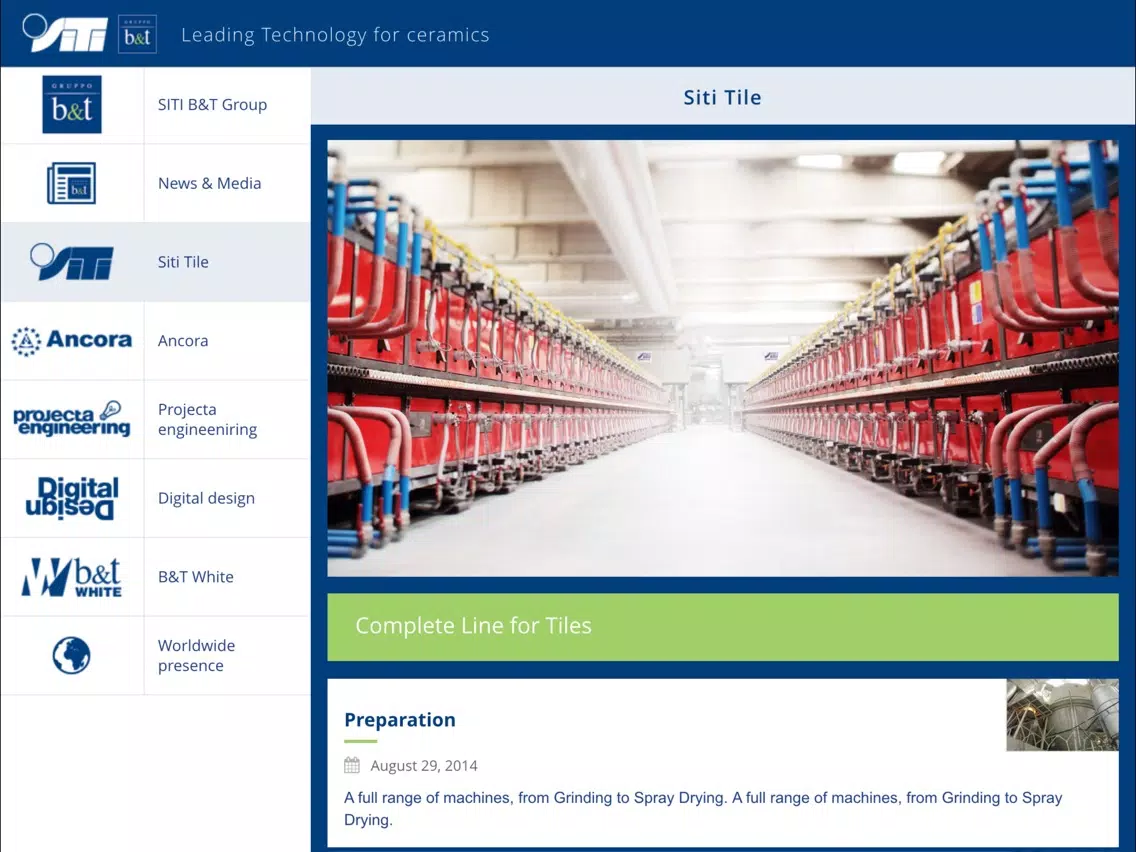Open Projecta engineering menu label

click(207, 419)
